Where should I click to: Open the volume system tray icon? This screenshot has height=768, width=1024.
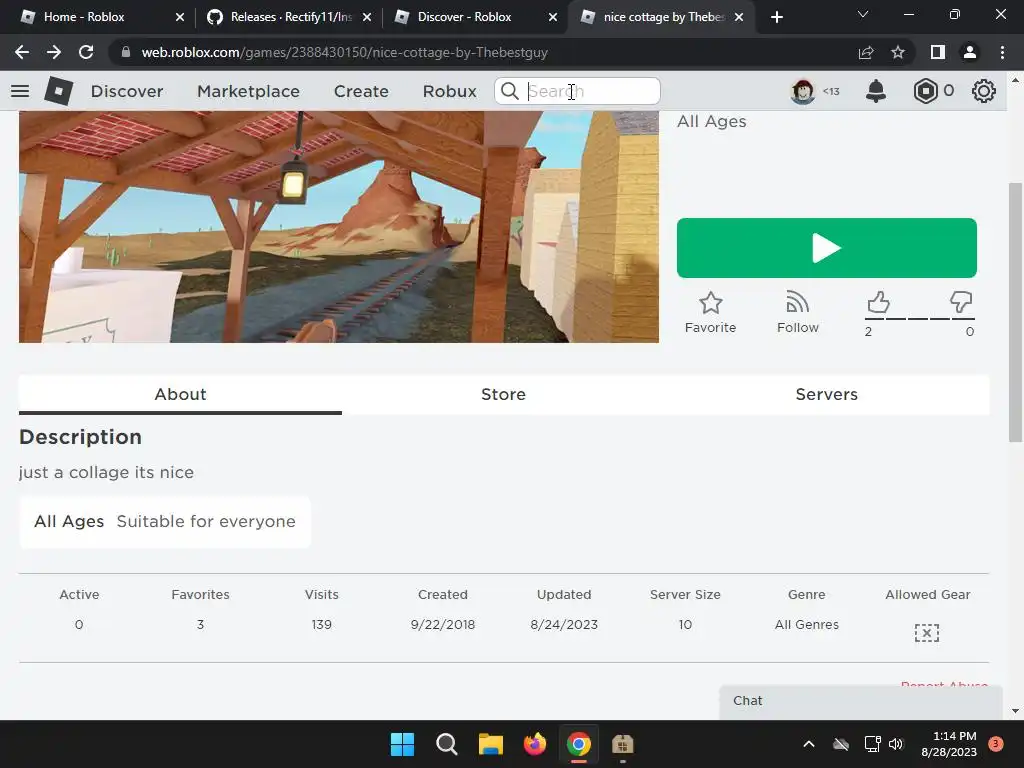[896, 744]
